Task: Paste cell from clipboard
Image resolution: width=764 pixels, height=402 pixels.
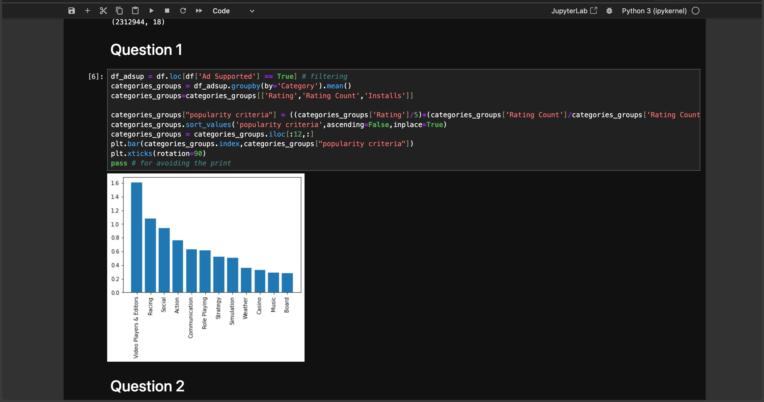Action: (x=135, y=10)
